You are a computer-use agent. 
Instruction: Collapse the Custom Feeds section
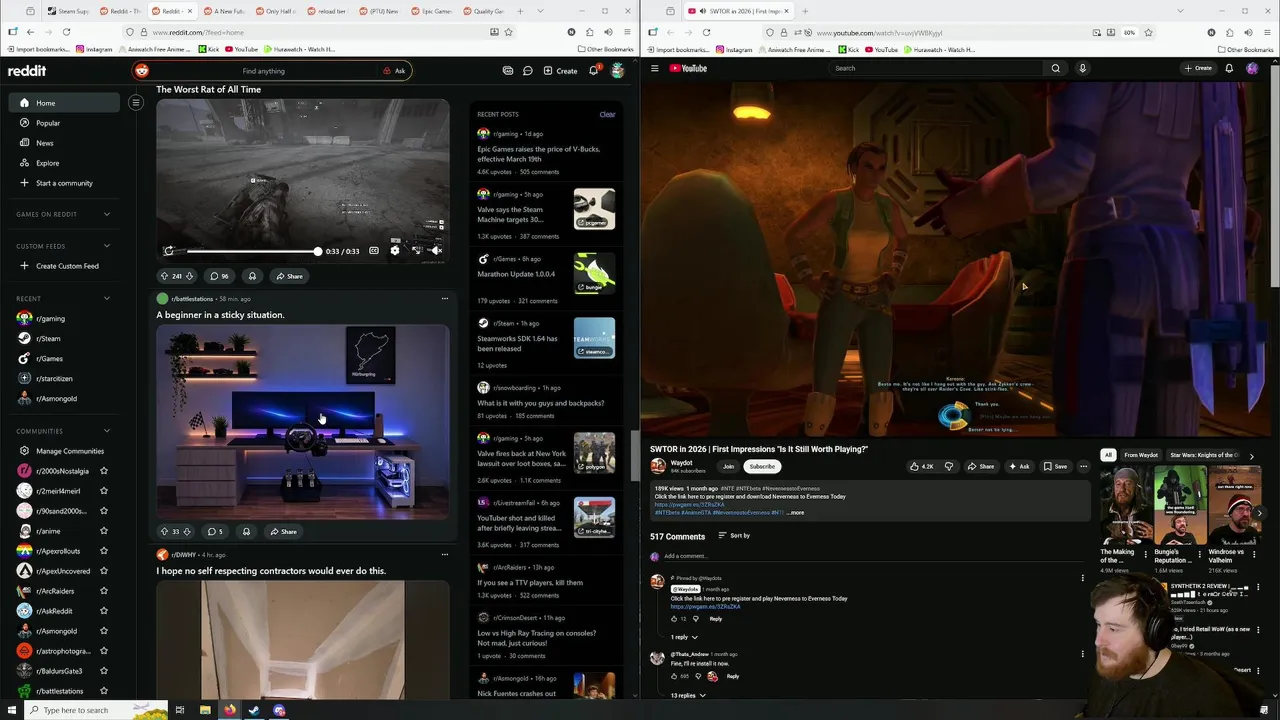[106, 246]
